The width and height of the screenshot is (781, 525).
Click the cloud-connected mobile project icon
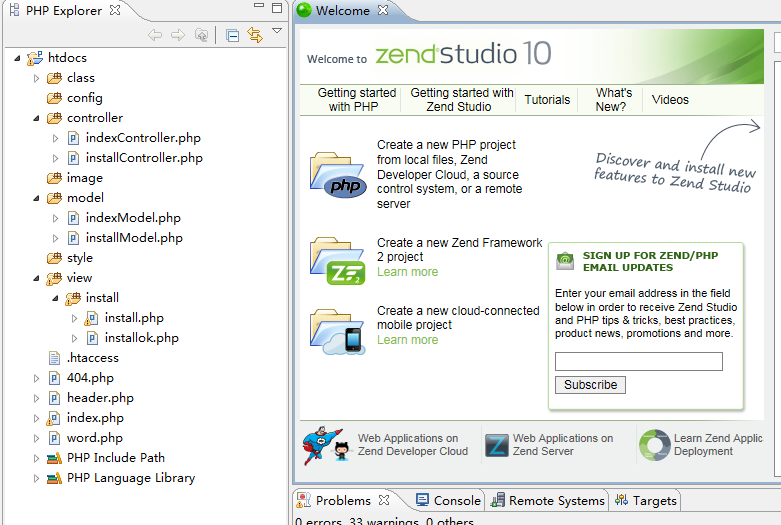pyautogui.click(x=338, y=331)
